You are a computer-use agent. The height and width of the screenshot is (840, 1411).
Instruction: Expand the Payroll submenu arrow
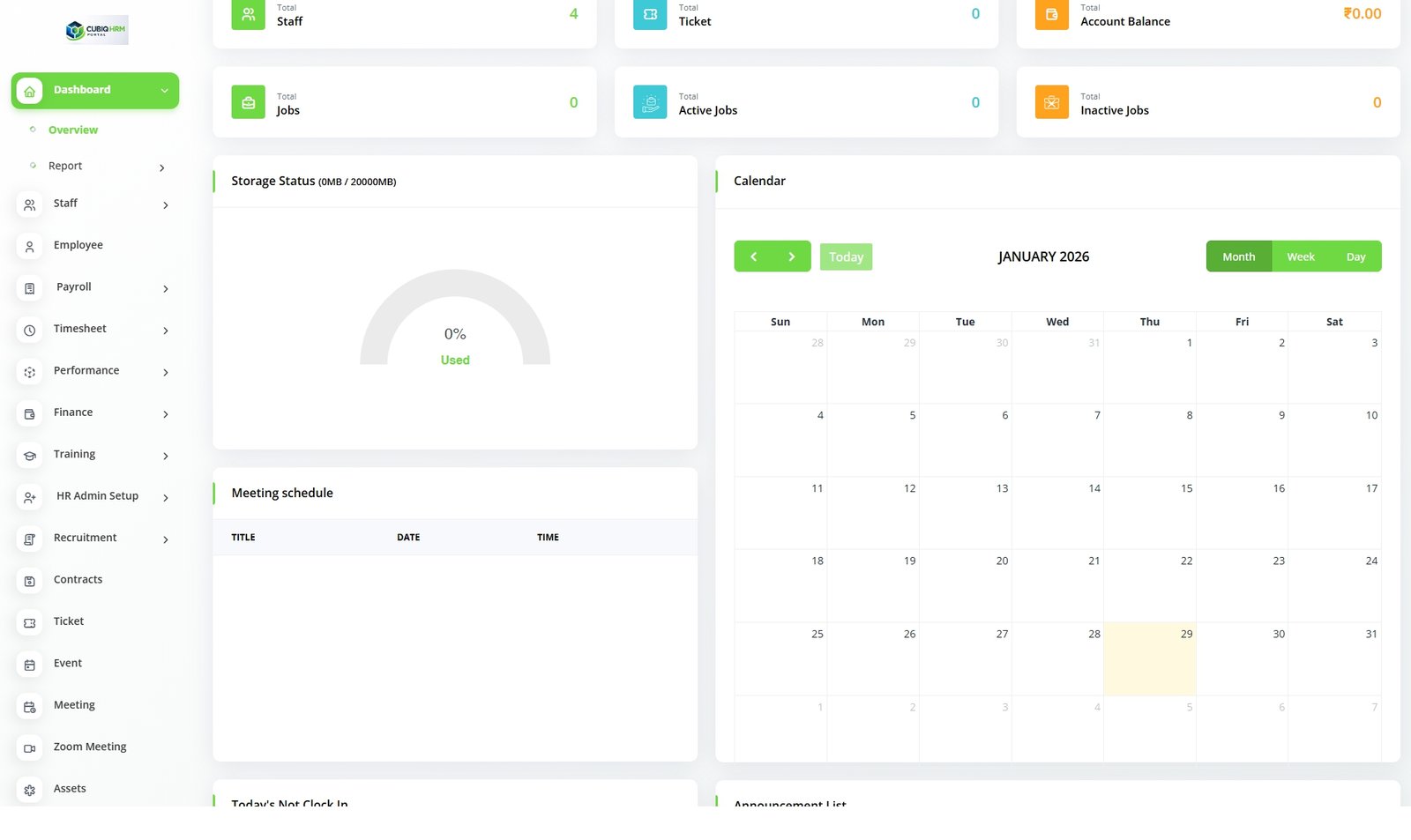pos(165,288)
